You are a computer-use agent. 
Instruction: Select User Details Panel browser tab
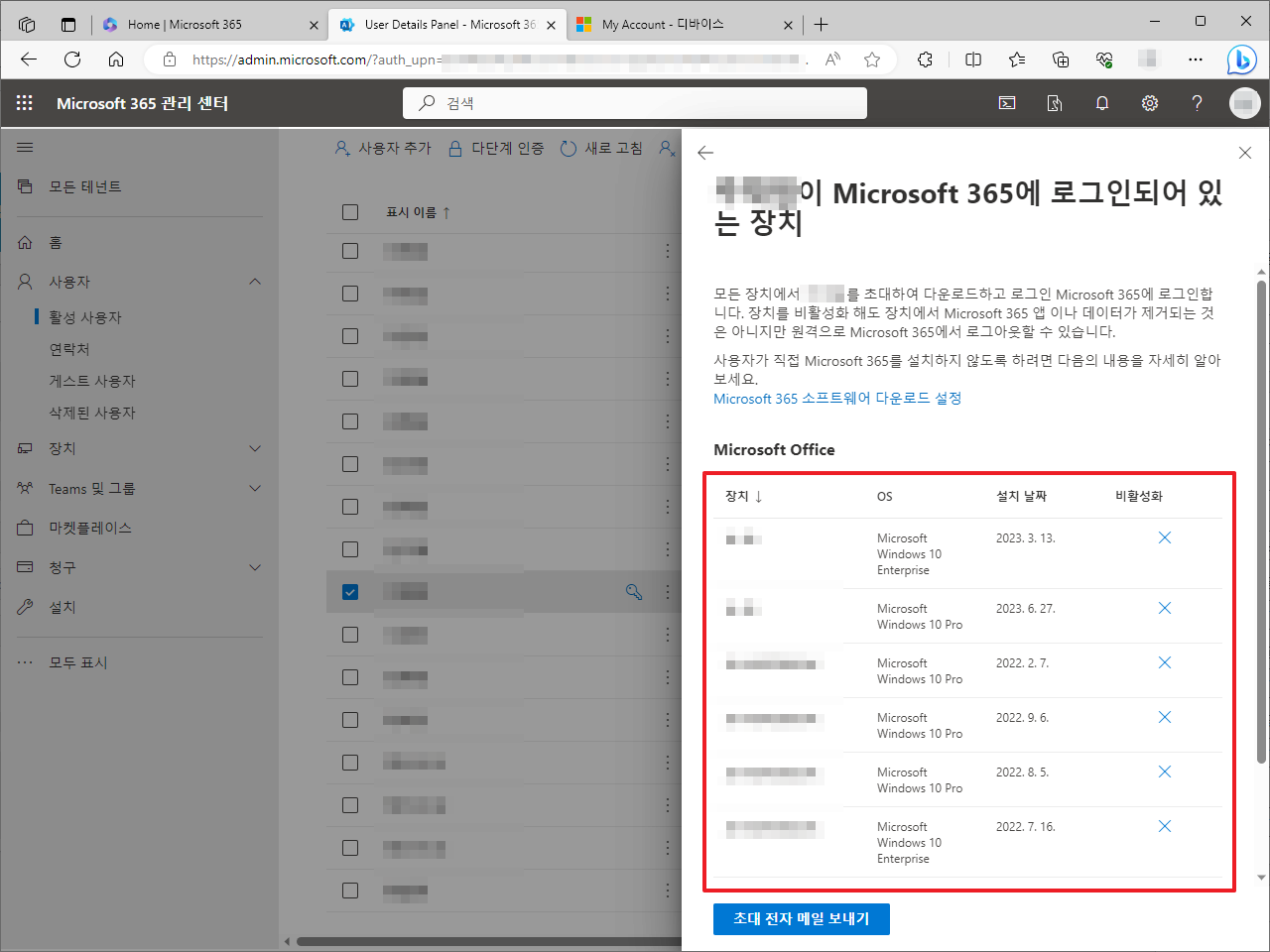click(448, 24)
